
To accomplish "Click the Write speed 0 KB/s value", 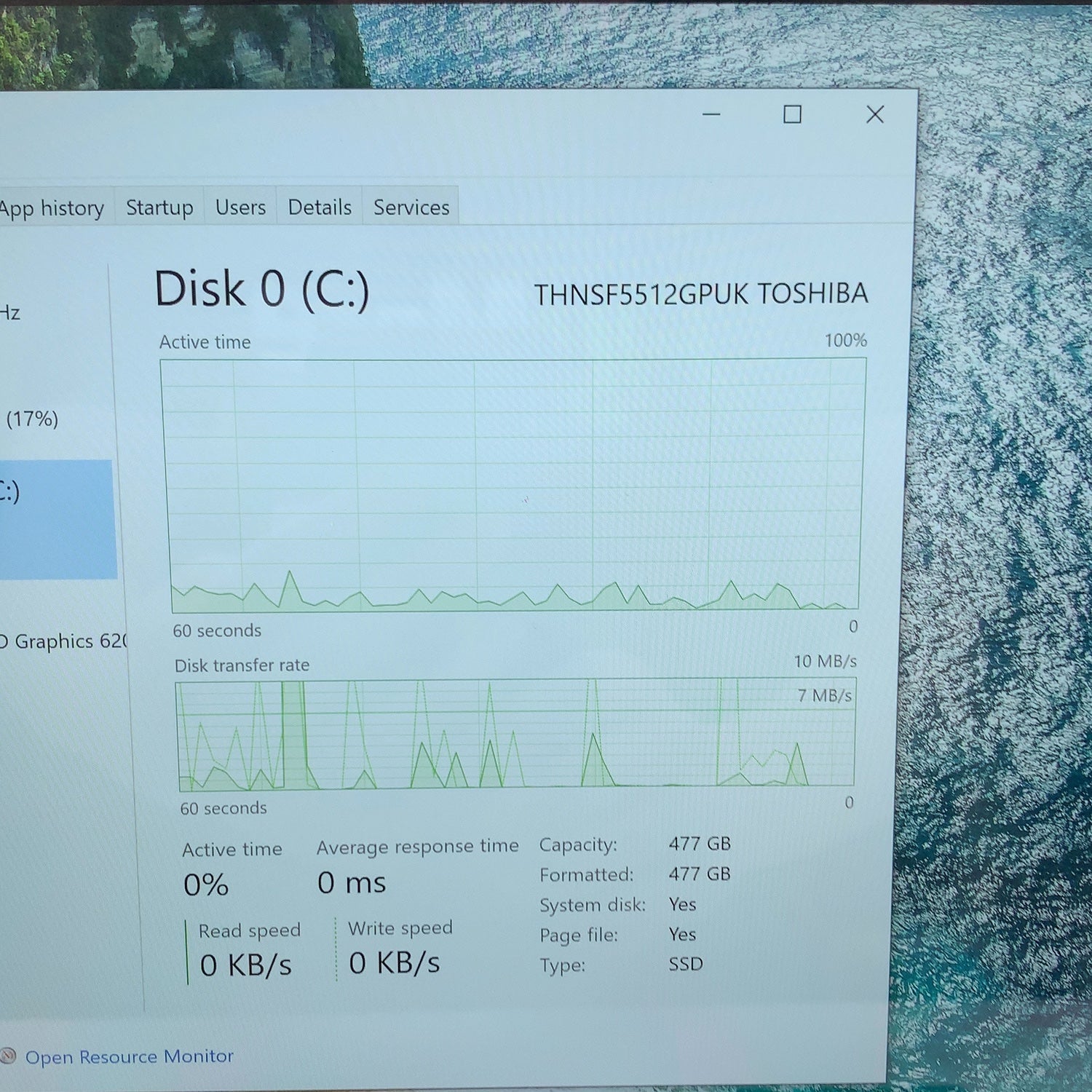I will point(395,963).
